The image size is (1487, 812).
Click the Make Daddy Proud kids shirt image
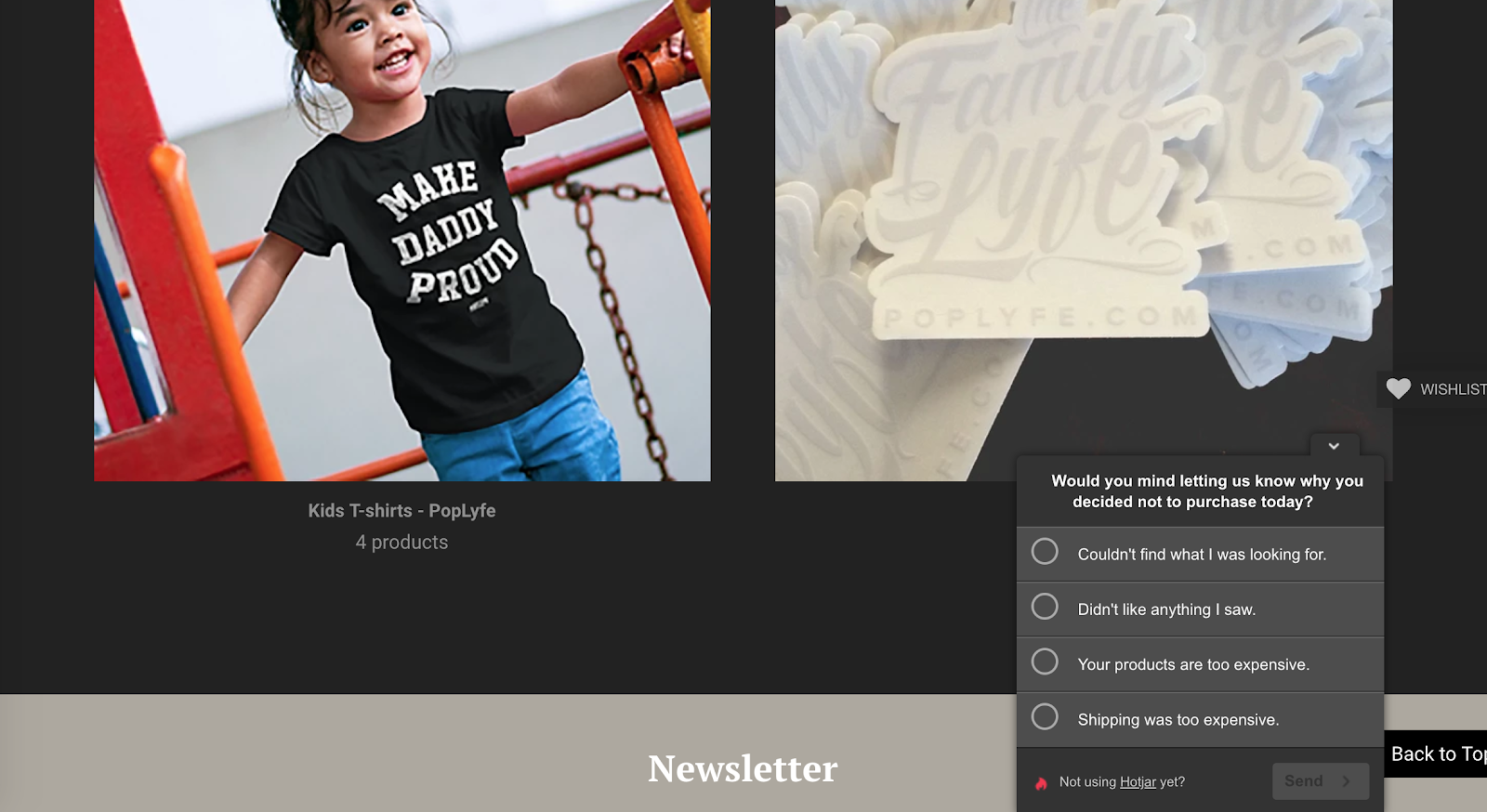402,241
